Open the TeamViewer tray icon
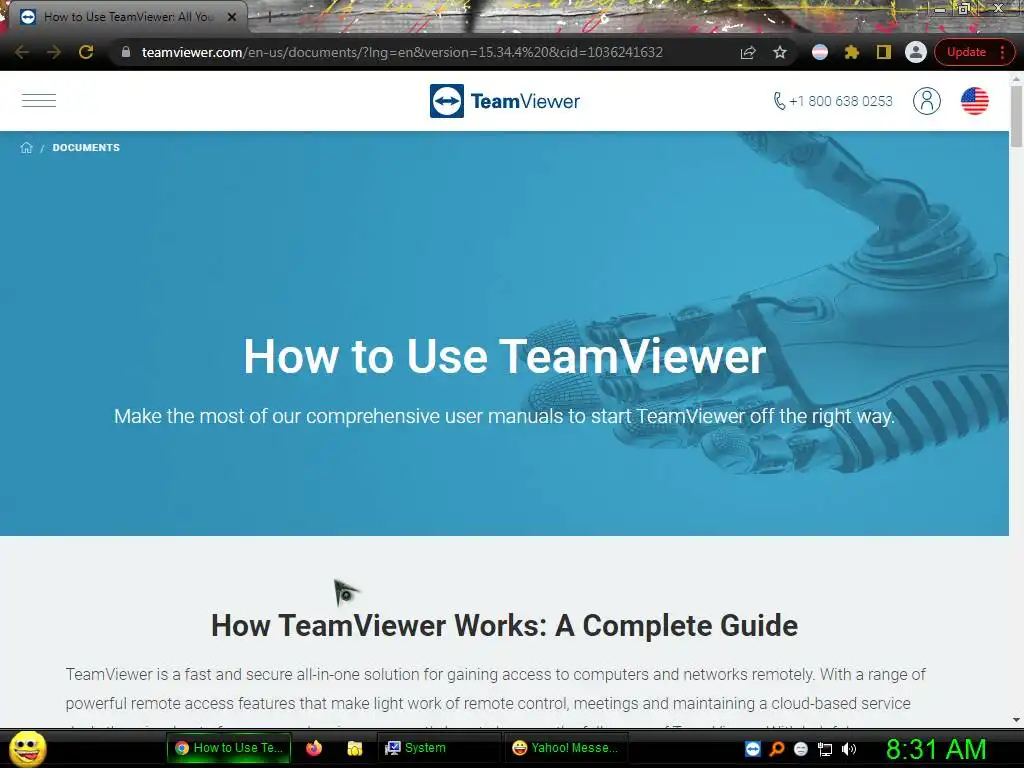1024x768 pixels. [x=753, y=748]
